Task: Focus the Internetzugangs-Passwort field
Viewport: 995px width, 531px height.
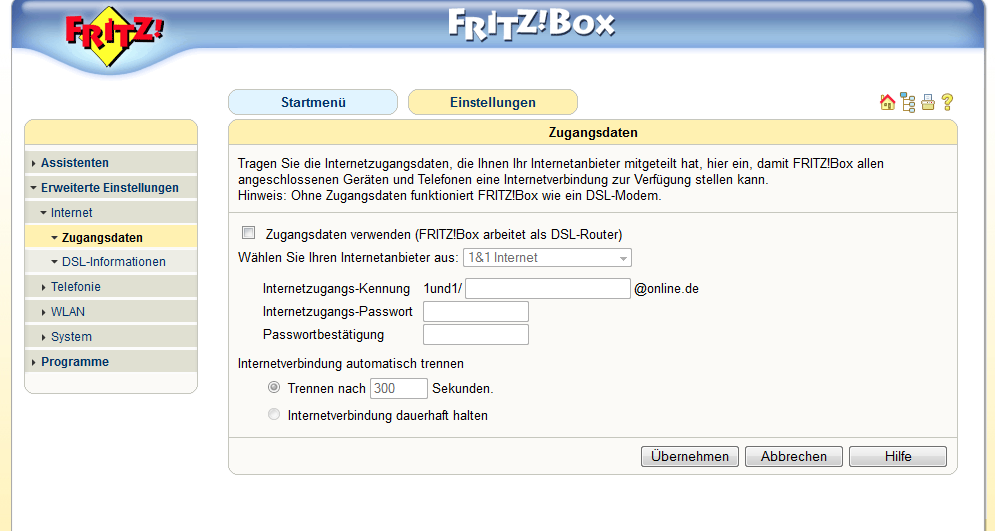Action: 476,311
